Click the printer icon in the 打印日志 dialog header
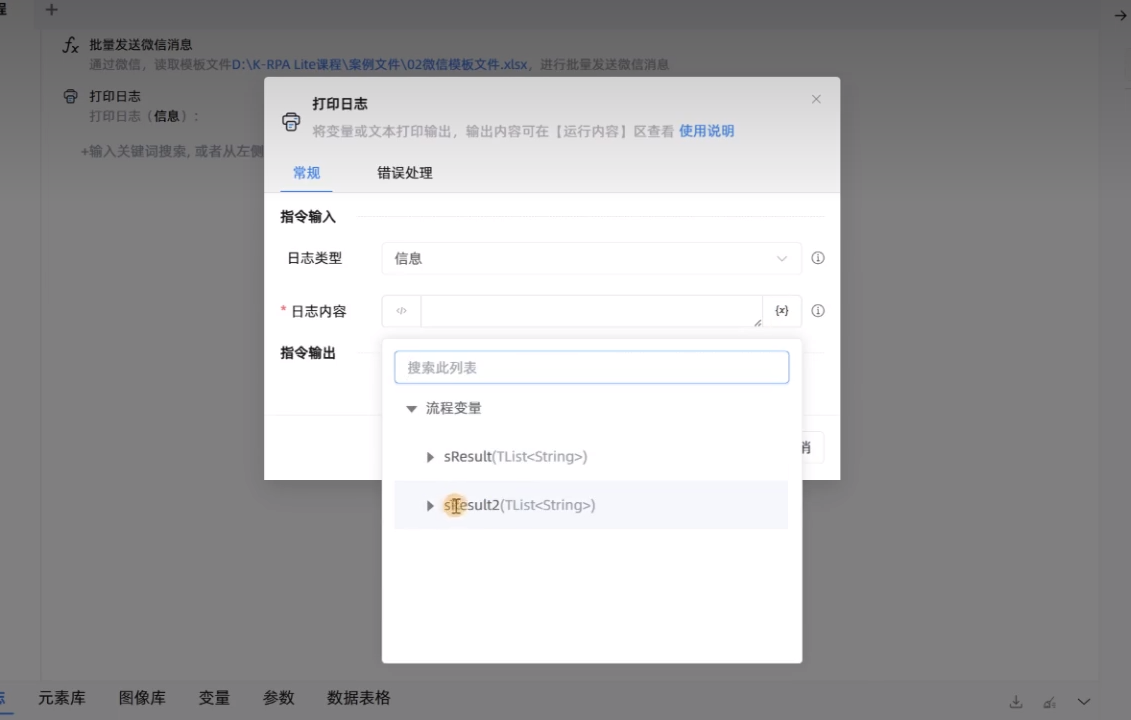This screenshot has width=1131, height=720. 291,121
